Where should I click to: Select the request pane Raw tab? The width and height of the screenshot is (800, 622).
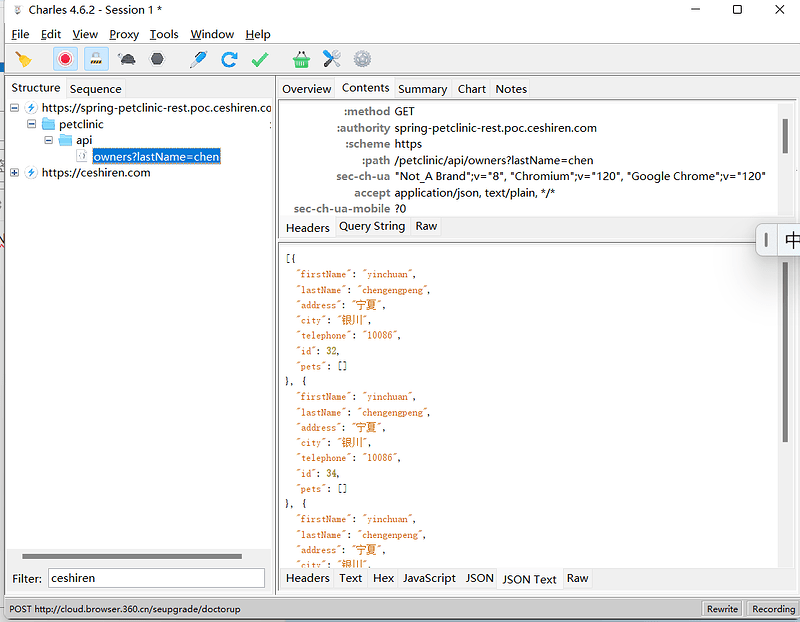click(426, 226)
